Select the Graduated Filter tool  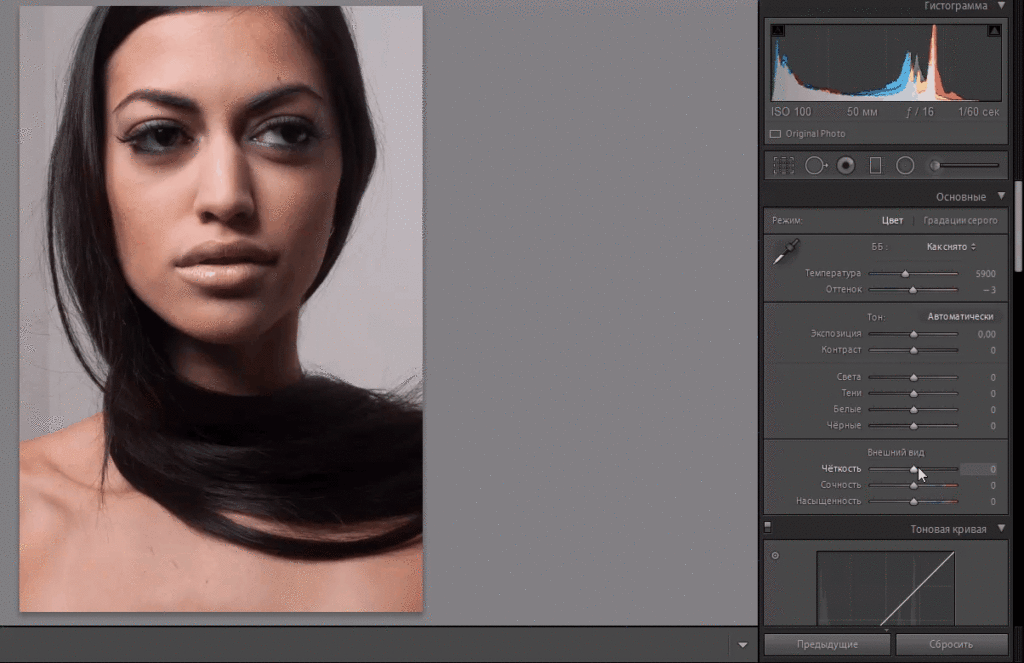(x=876, y=166)
